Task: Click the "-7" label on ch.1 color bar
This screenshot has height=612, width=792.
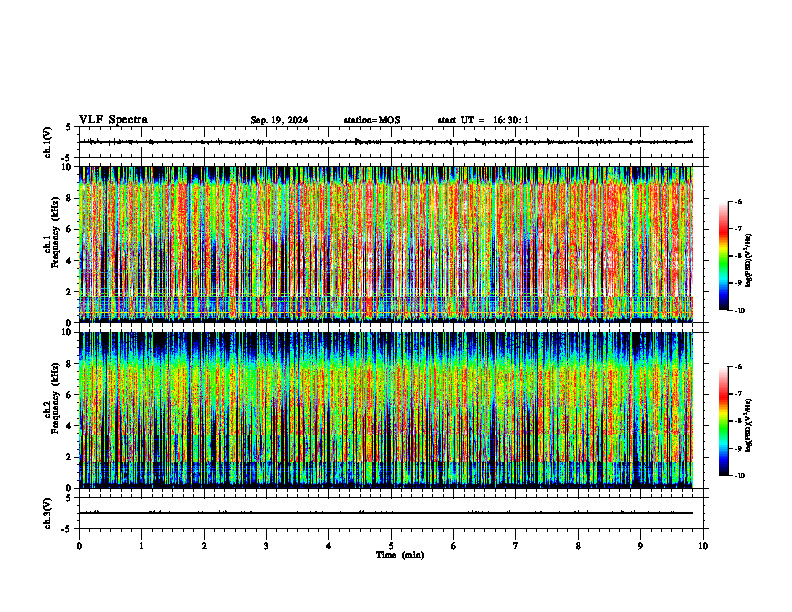Action: pyautogui.click(x=737, y=229)
